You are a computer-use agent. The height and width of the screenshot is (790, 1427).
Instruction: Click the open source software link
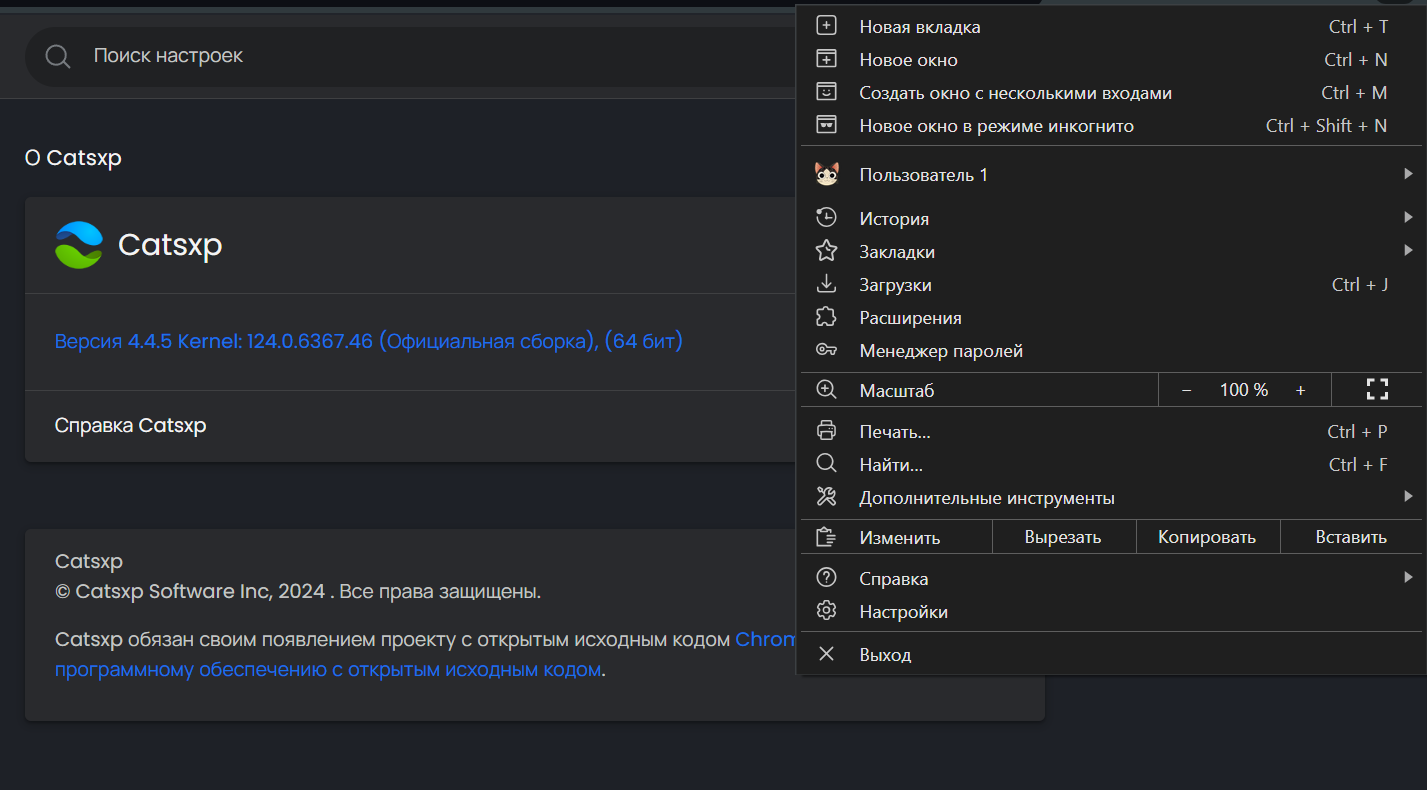328,669
